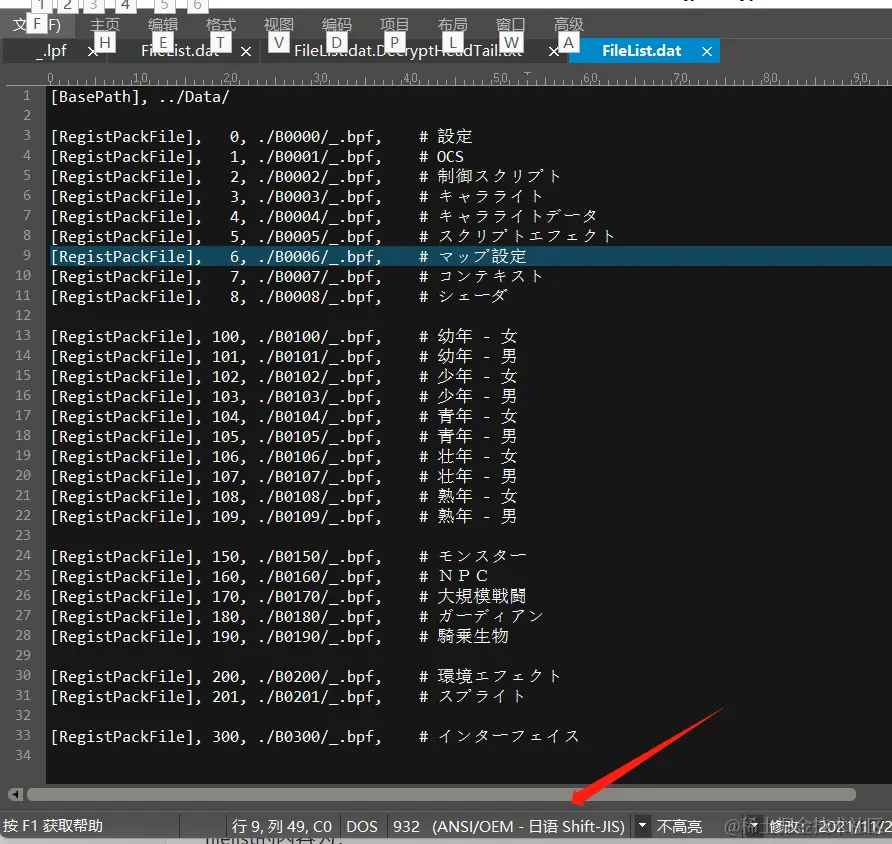Click the 行 9, 列 49 position indicator
The image size is (892, 844).
pos(282,826)
